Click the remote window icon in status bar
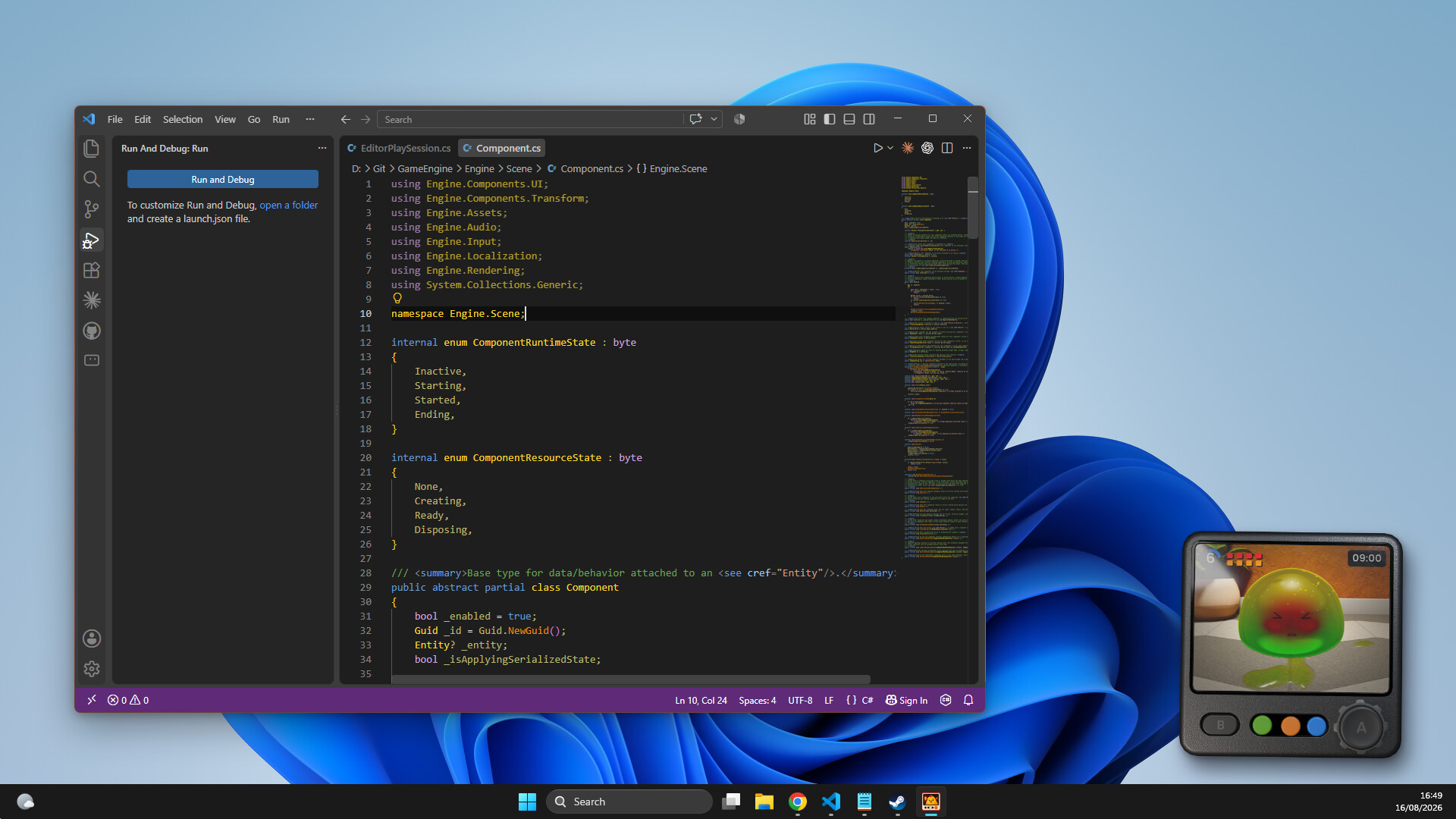Image resolution: width=1456 pixels, height=819 pixels. (92, 700)
